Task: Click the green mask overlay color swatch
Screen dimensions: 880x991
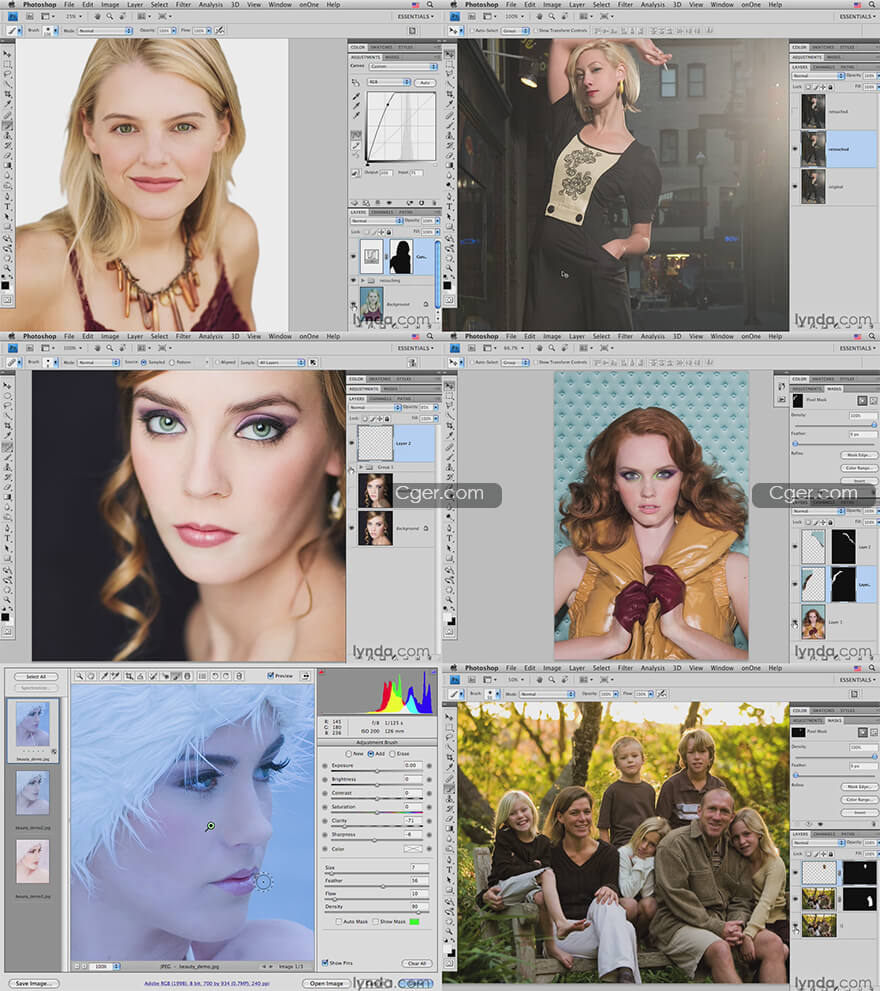Action: coord(415,921)
